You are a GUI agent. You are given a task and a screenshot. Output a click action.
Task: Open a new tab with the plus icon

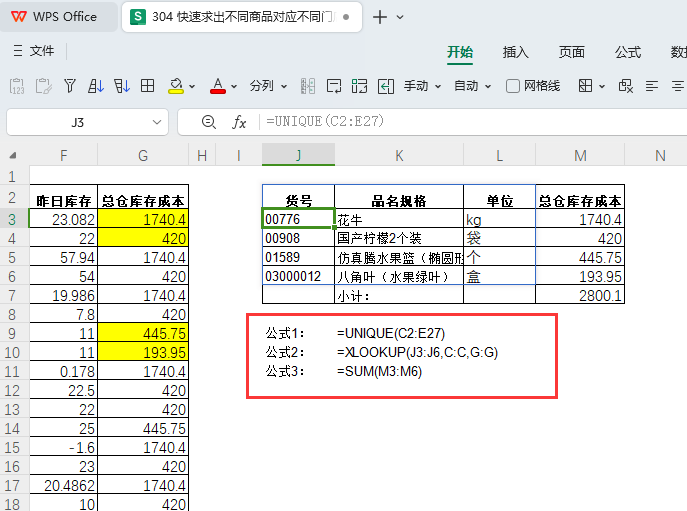(x=379, y=17)
